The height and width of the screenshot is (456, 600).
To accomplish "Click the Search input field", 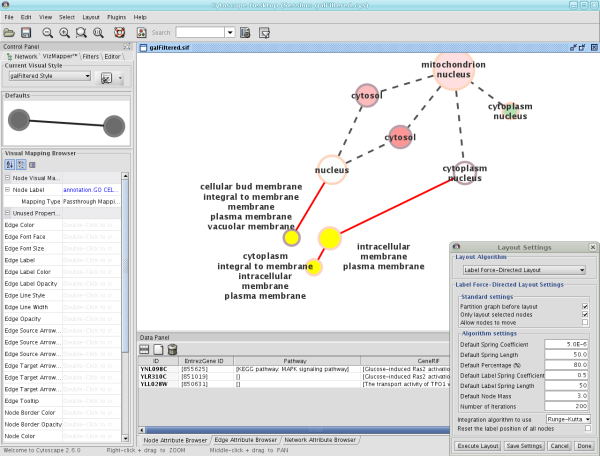I will coord(199,33).
